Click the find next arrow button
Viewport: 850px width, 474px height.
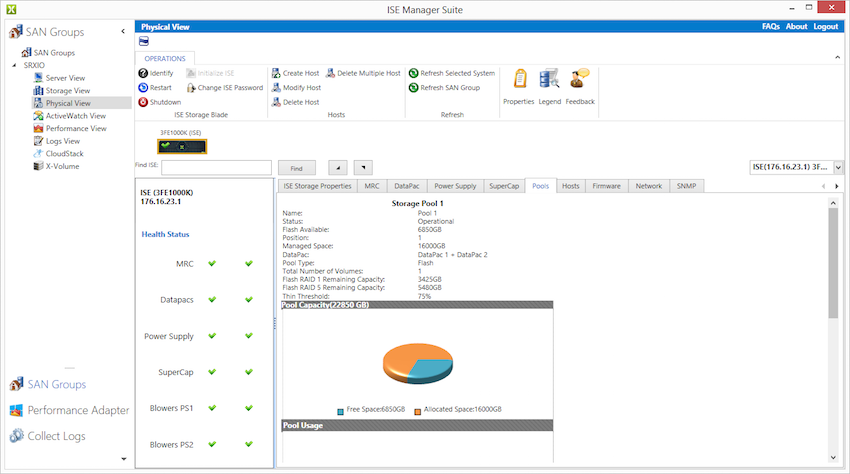tap(363, 168)
